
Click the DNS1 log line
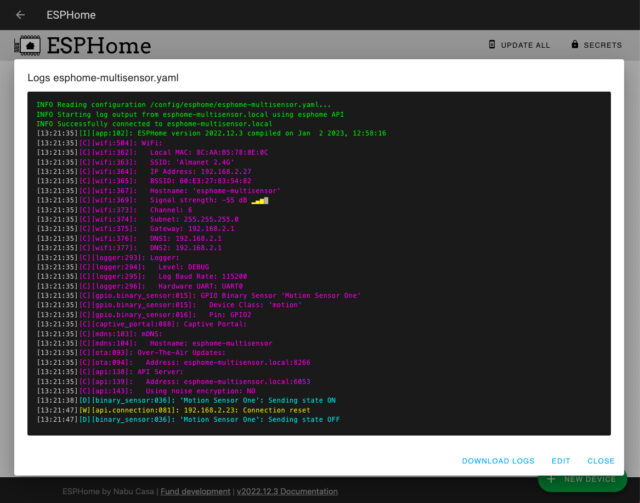point(129,238)
